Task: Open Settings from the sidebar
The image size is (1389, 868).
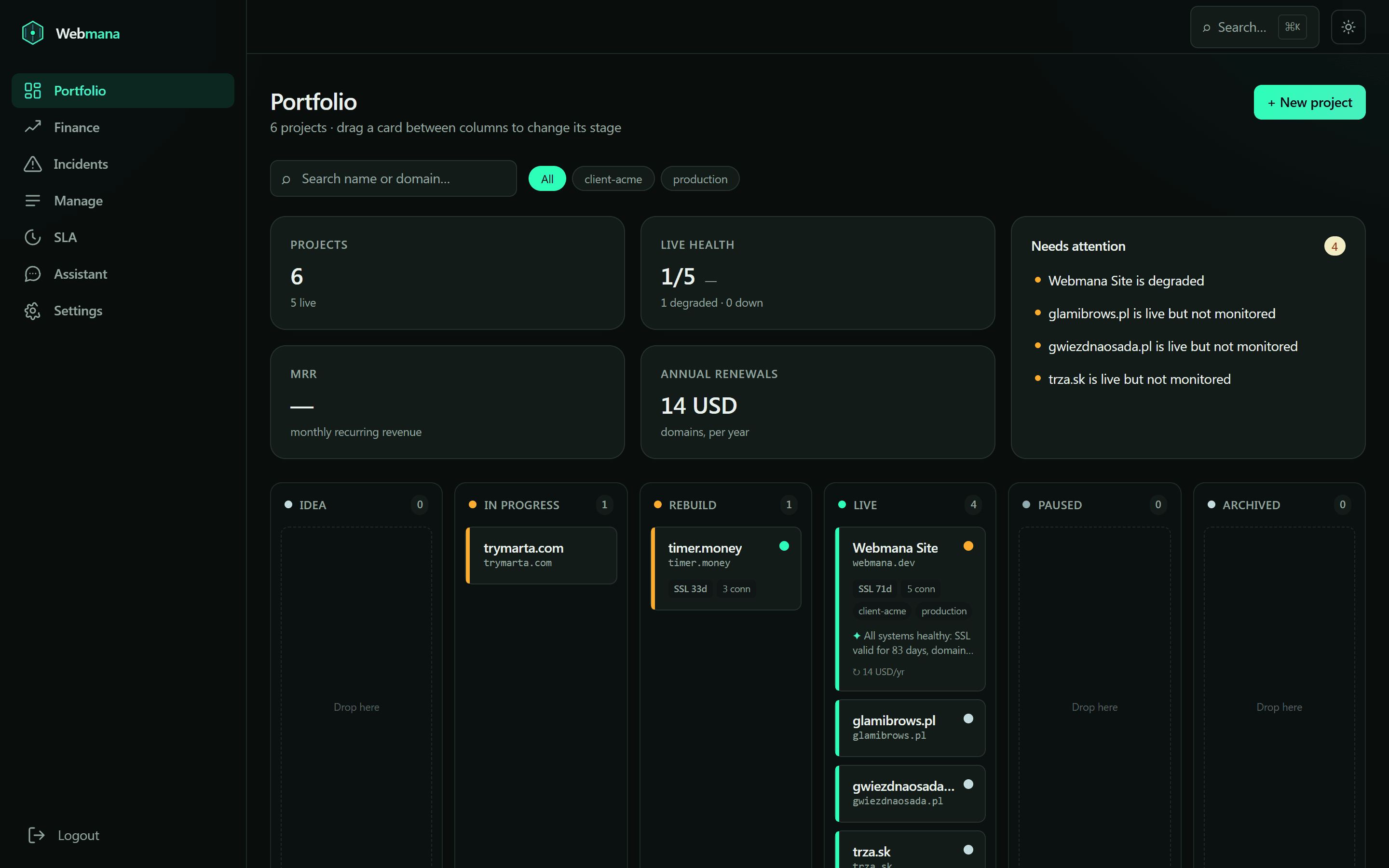Action: coord(123,311)
